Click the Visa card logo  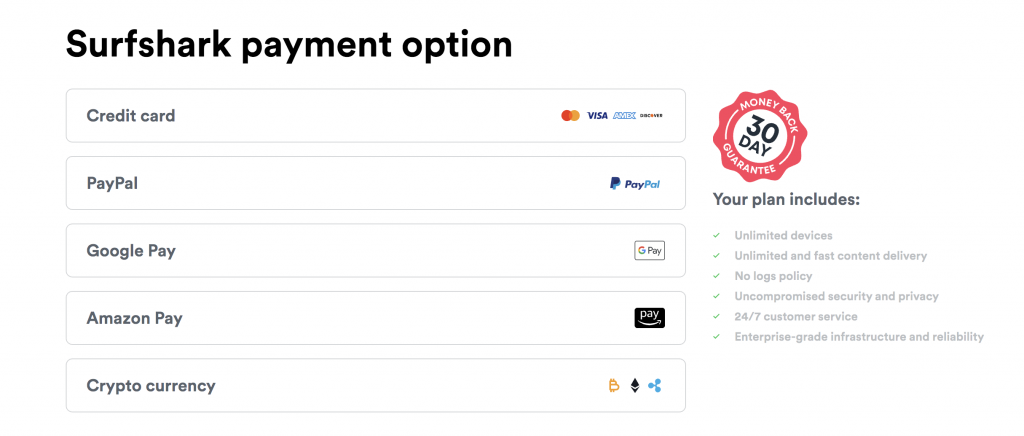click(x=597, y=116)
